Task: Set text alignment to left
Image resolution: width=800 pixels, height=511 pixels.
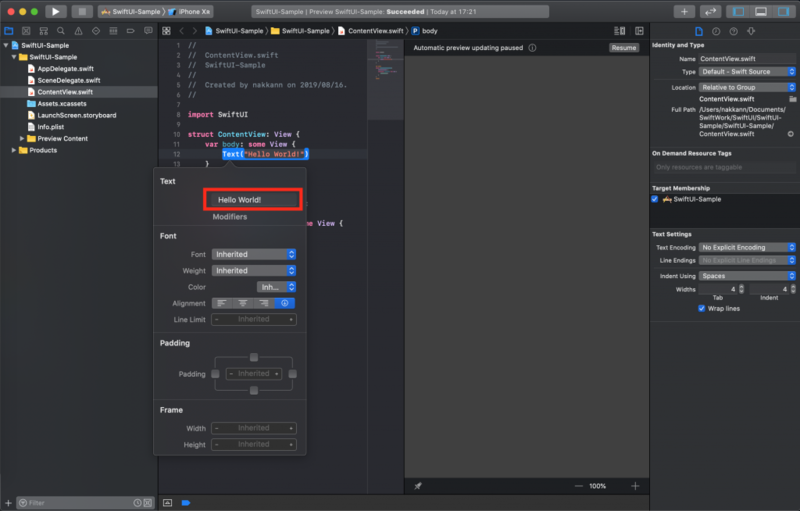Action: pos(222,303)
